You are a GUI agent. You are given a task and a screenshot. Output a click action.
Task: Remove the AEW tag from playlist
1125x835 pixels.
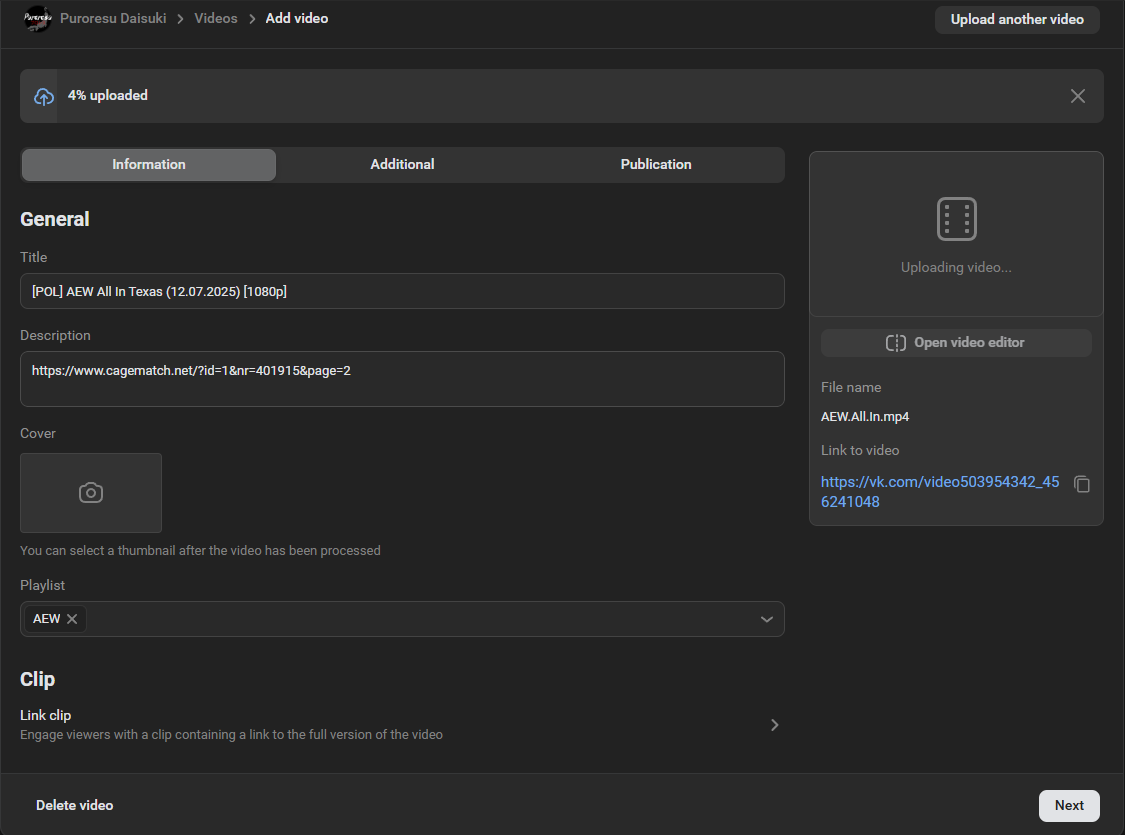[x=72, y=618]
